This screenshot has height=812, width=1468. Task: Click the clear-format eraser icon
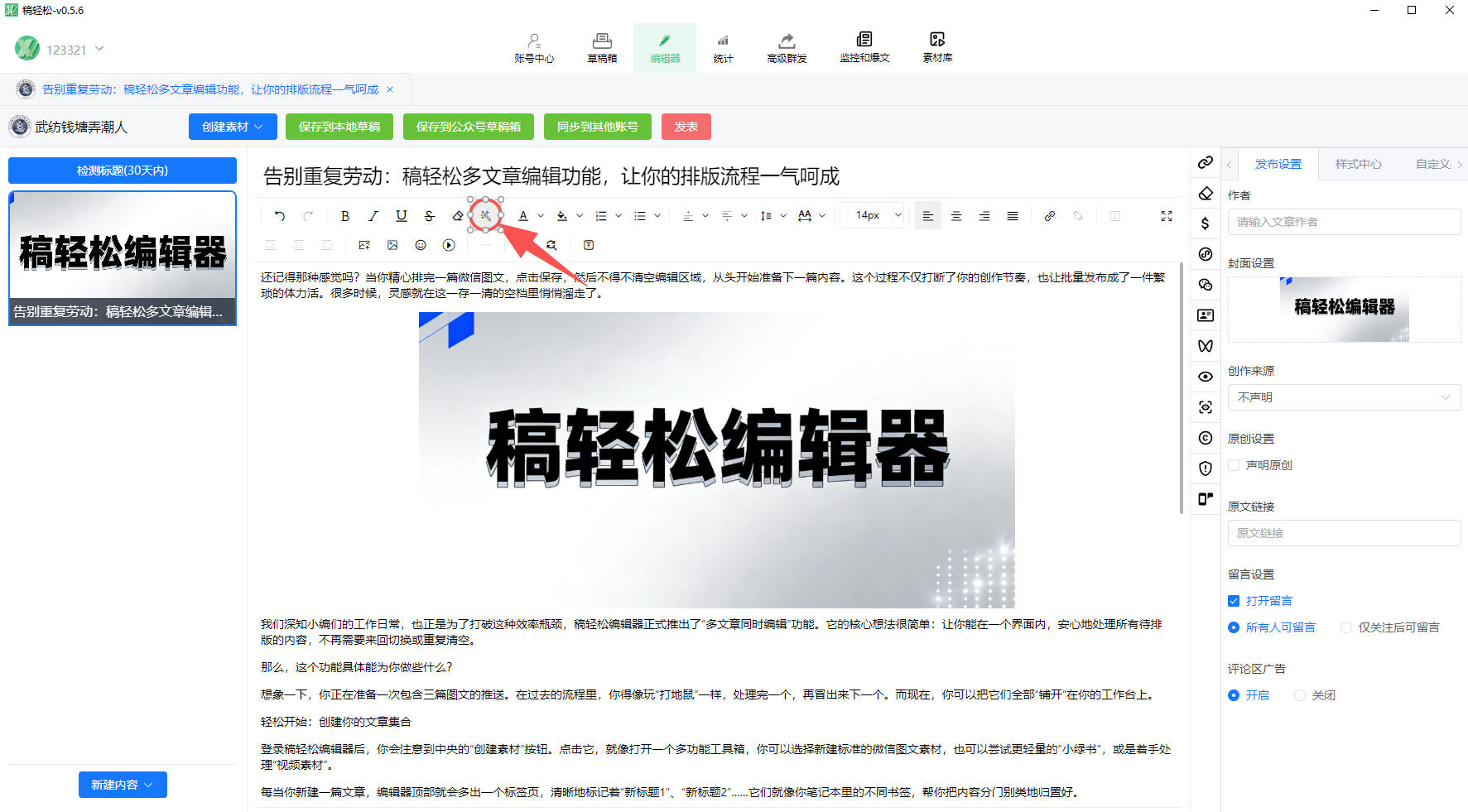[458, 215]
